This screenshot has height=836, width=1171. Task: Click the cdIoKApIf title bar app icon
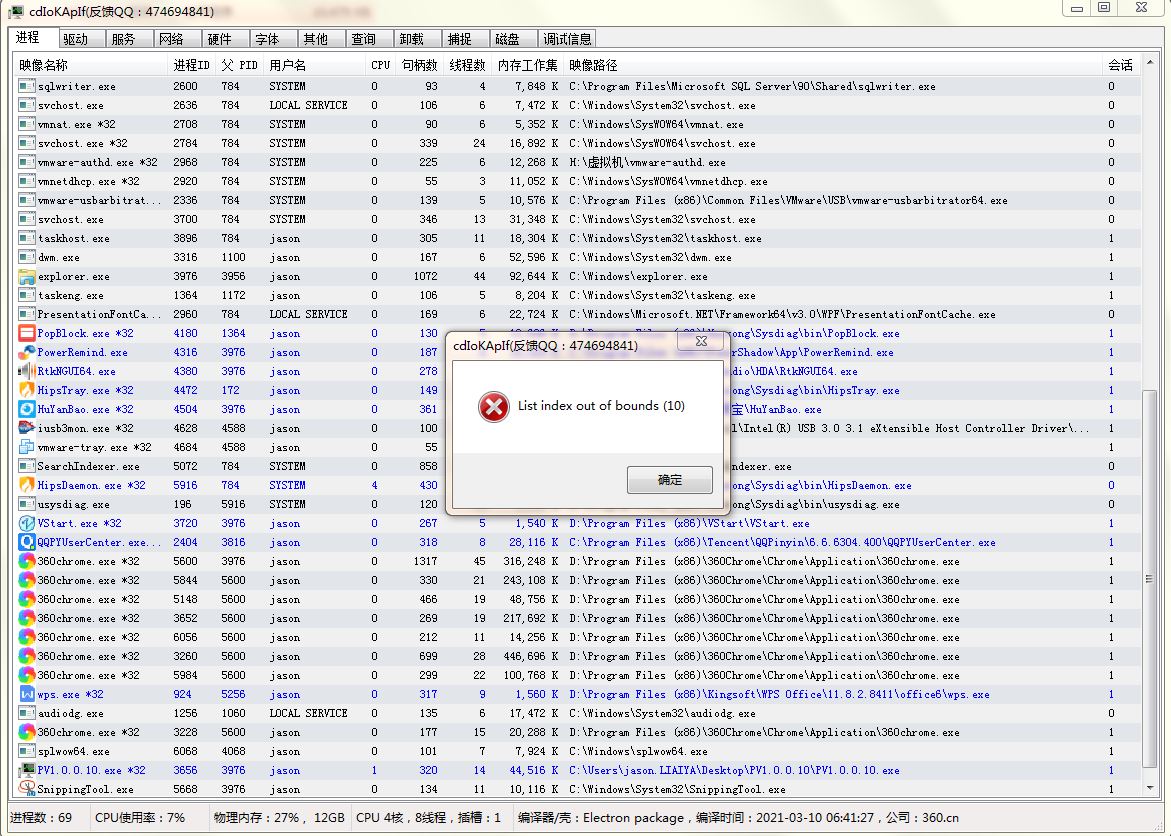pos(15,11)
